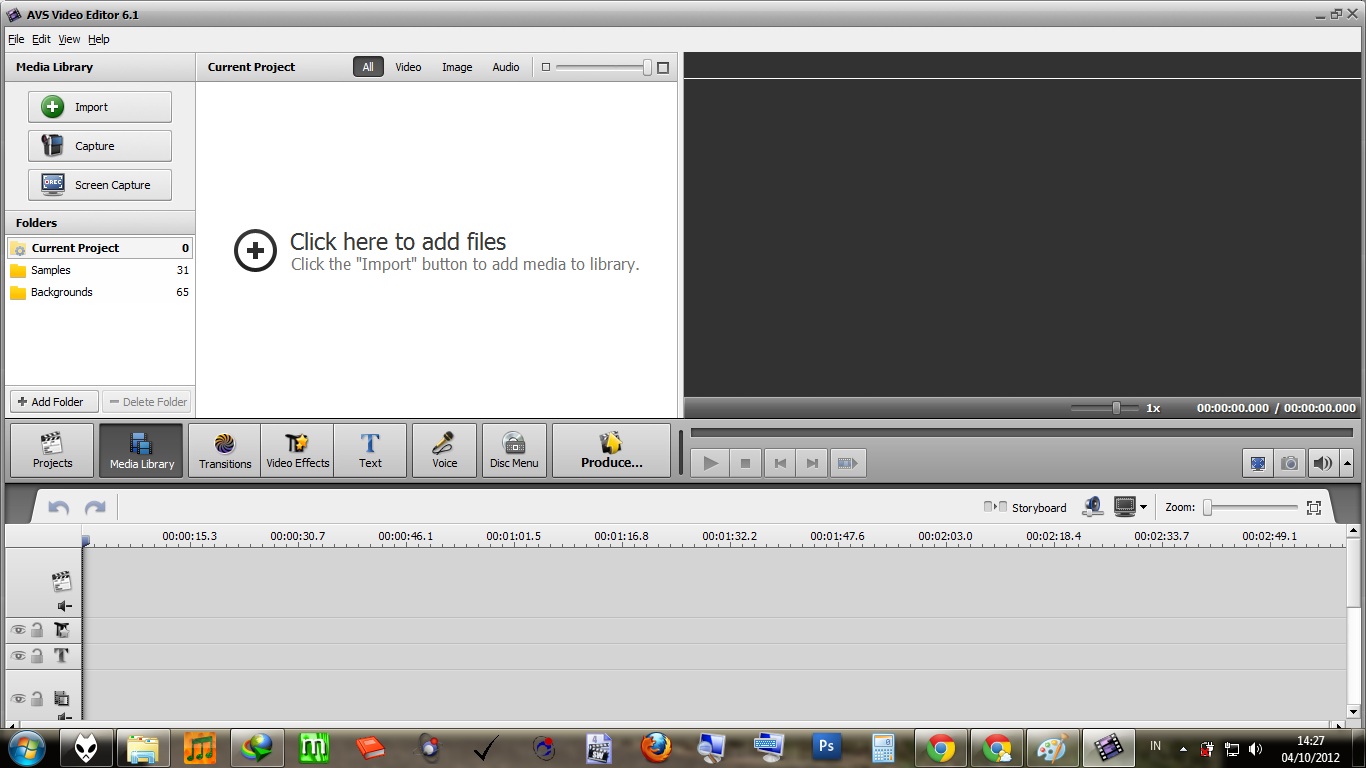This screenshot has width=1366, height=768.
Task: Open the Edit menu
Action: click(x=41, y=39)
